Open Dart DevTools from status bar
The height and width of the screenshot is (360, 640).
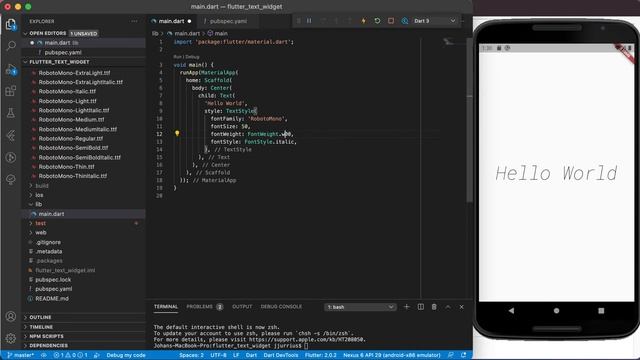(281, 355)
